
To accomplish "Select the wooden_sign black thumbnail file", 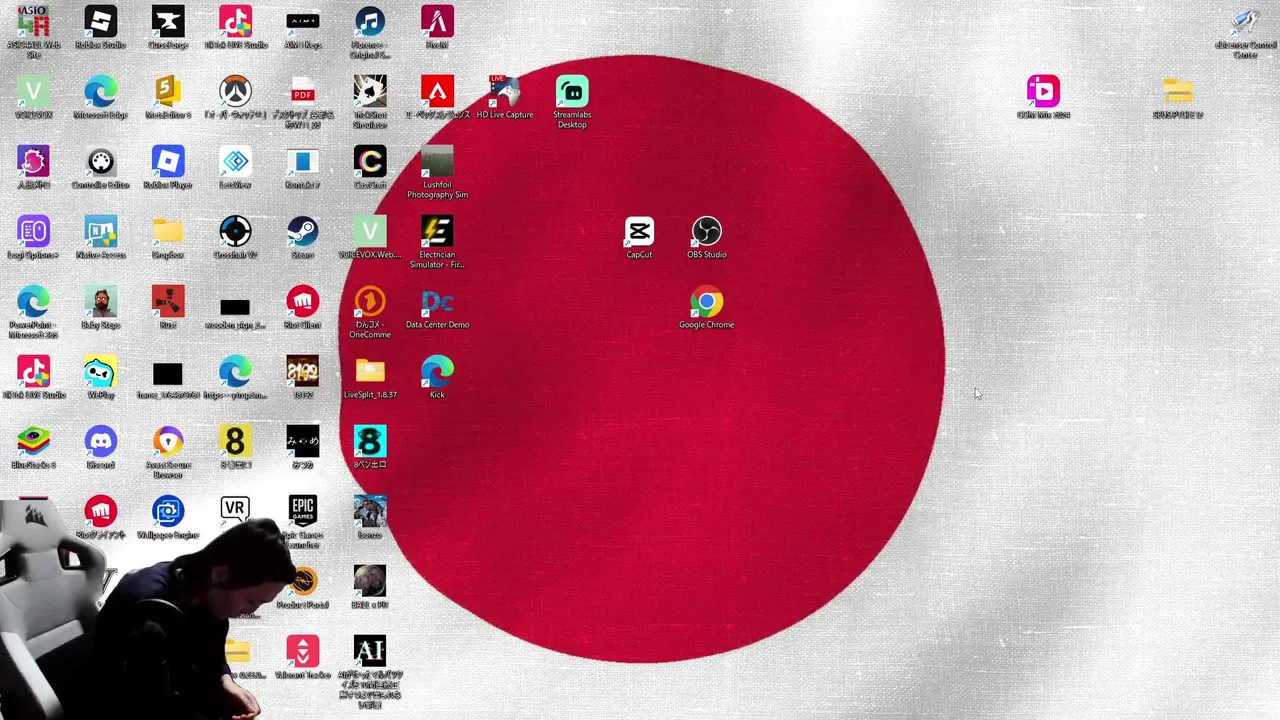I will pyautogui.click(x=235, y=306).
